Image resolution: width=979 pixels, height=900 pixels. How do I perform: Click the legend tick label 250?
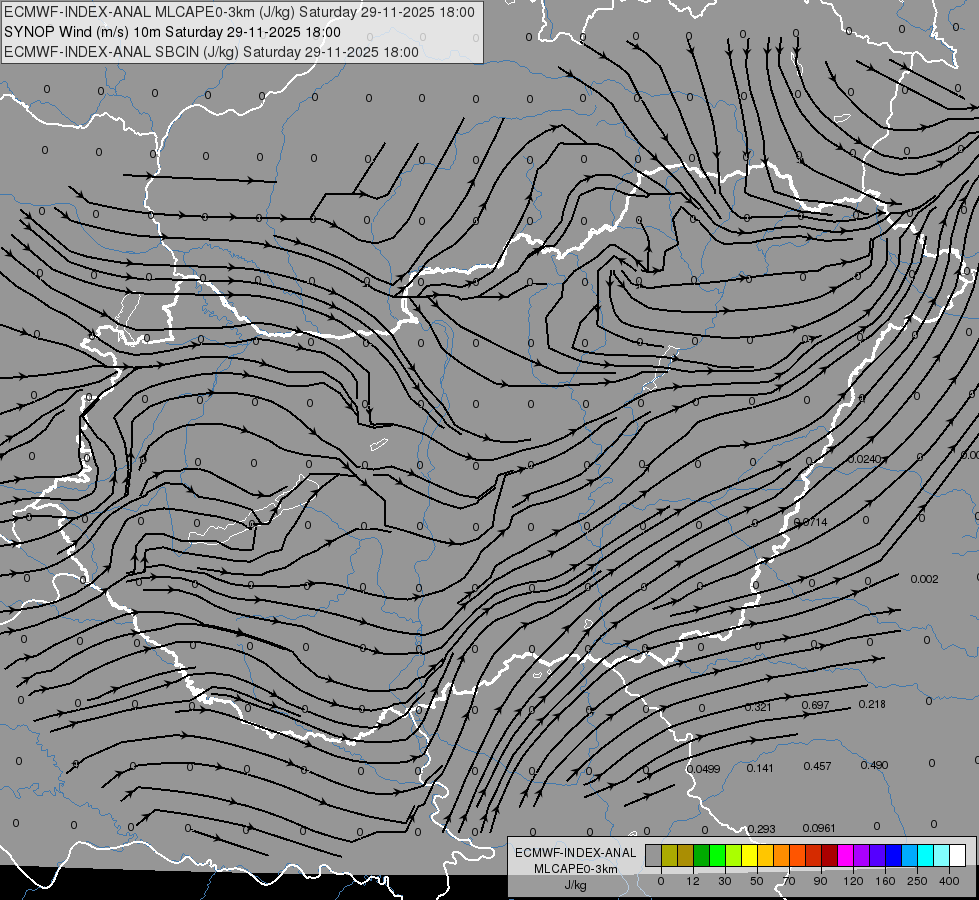[x=917, y=881]
